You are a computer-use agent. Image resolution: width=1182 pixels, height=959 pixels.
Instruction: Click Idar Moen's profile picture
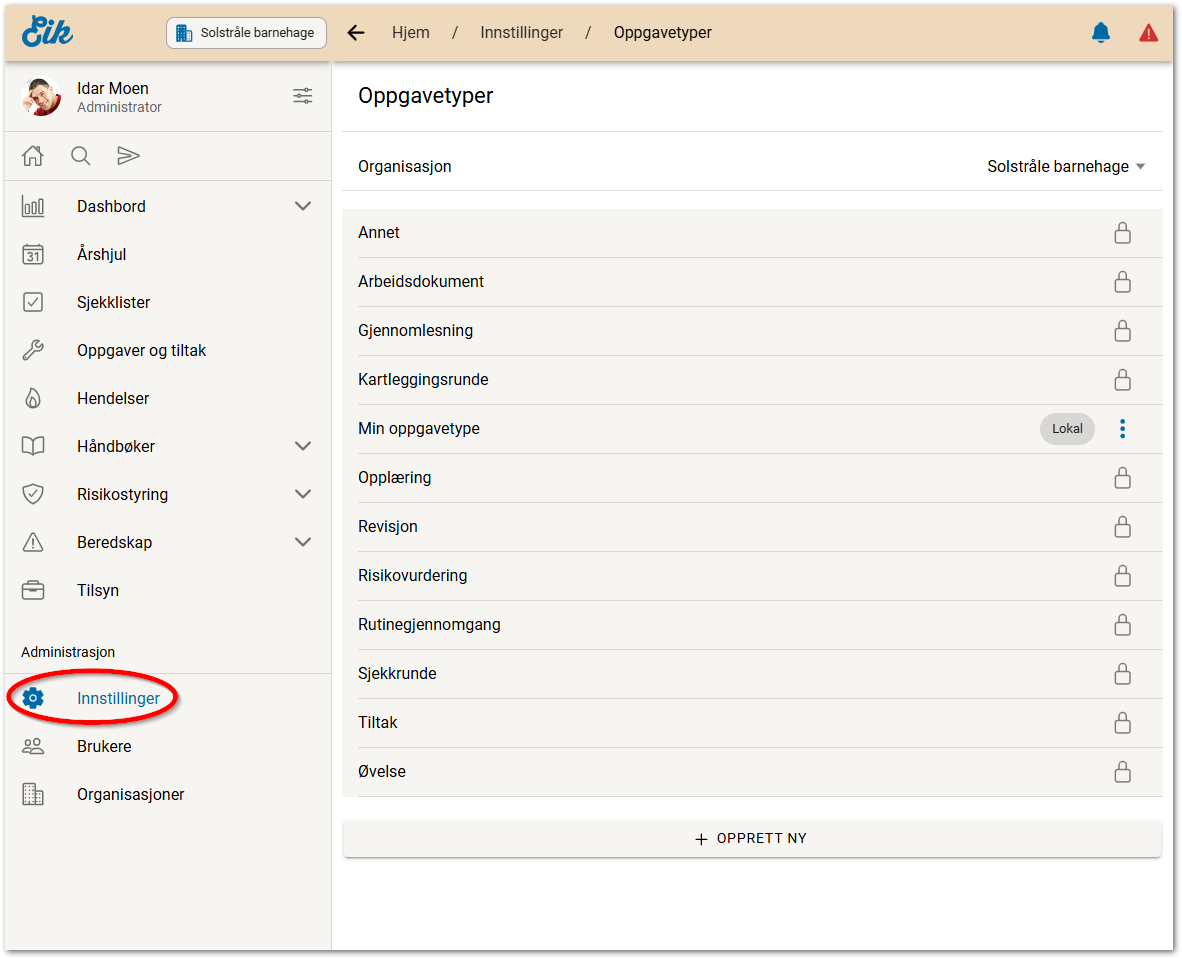pyautogui.click(x=41, y=97)
